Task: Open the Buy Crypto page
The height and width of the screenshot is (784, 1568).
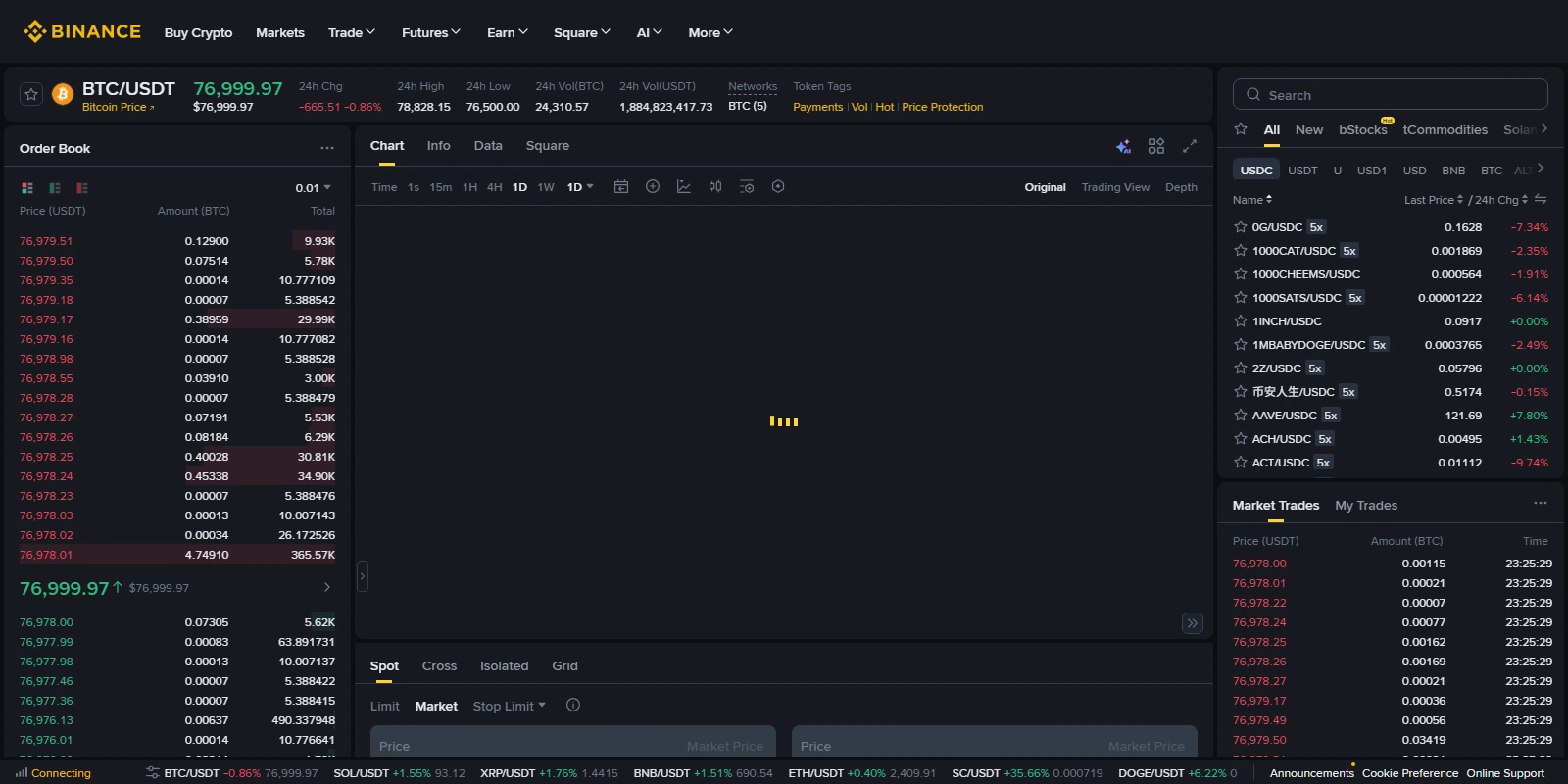Action: click(198, 32)
